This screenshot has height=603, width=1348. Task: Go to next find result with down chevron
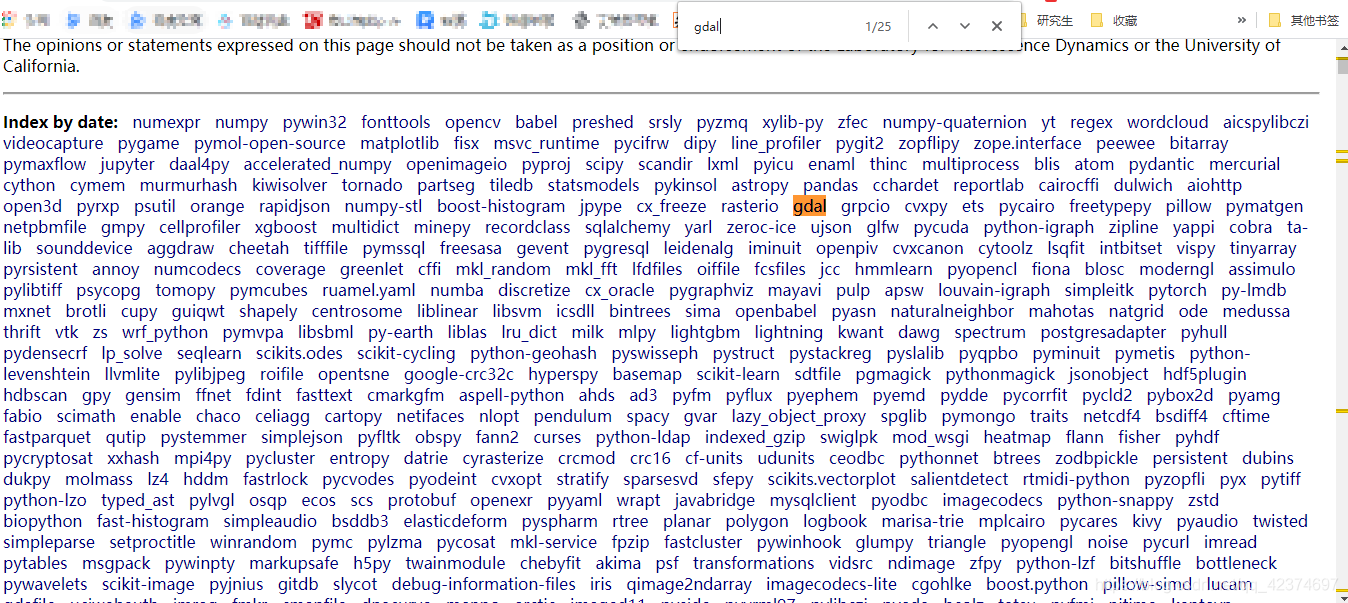tap(965, 26)
